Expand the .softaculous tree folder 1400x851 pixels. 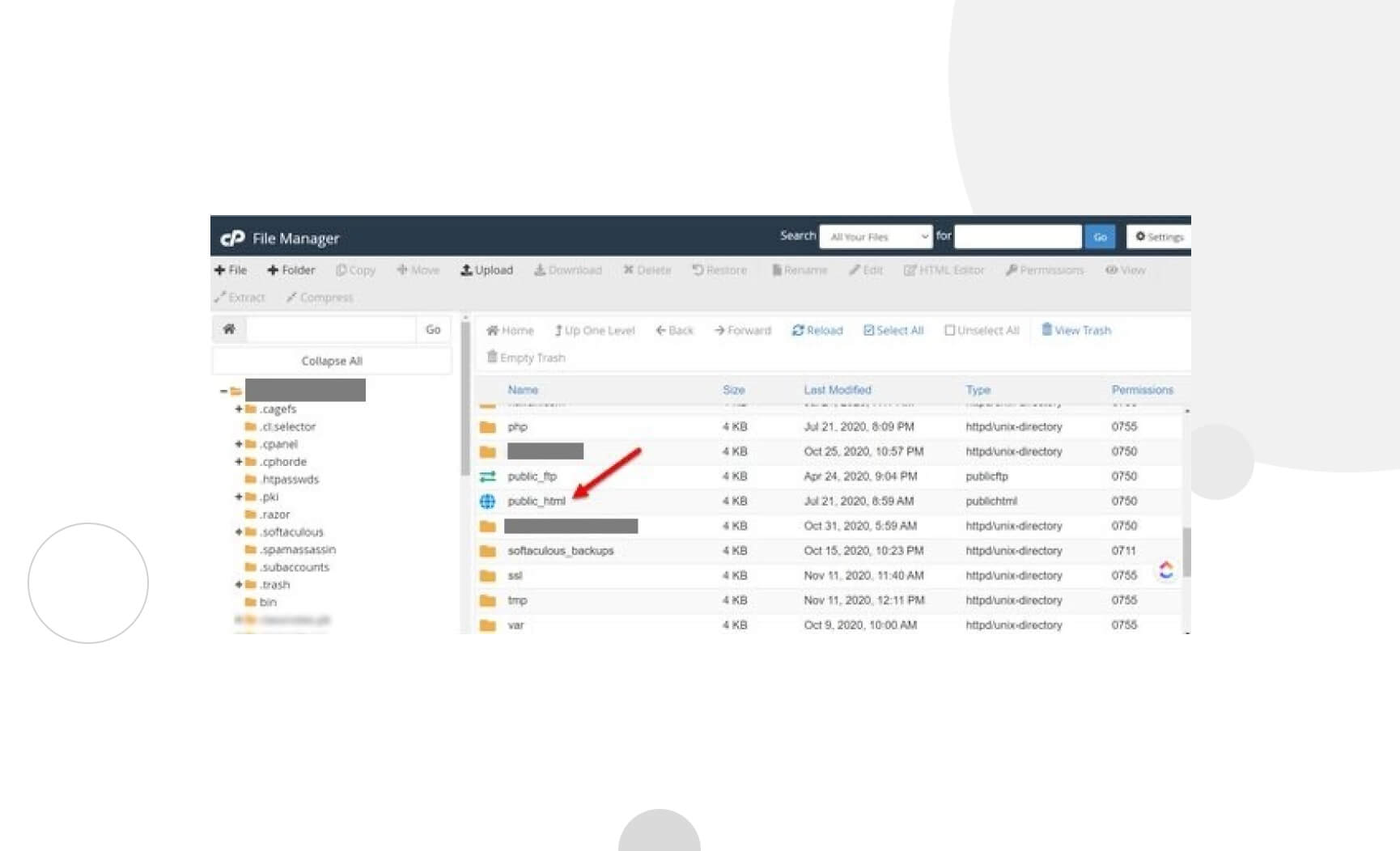pos(239,532)
